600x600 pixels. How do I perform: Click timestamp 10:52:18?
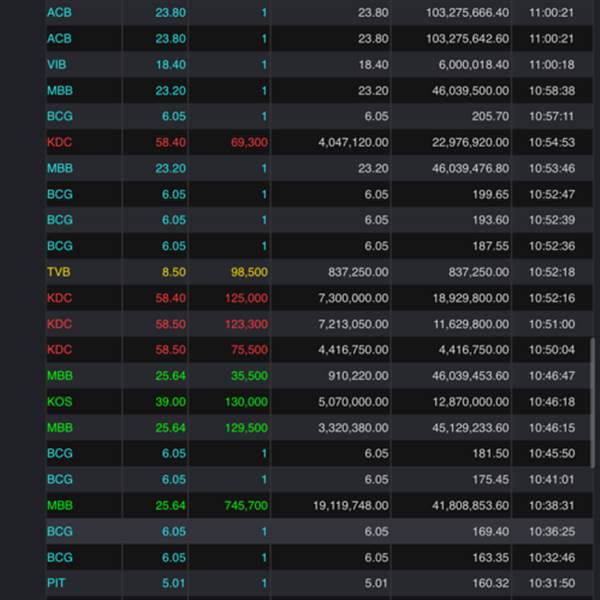552,272
